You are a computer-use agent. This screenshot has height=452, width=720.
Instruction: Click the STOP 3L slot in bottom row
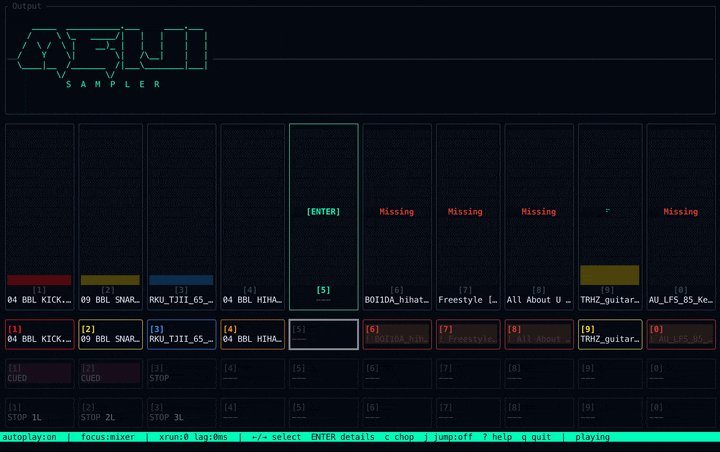point(181,412)
